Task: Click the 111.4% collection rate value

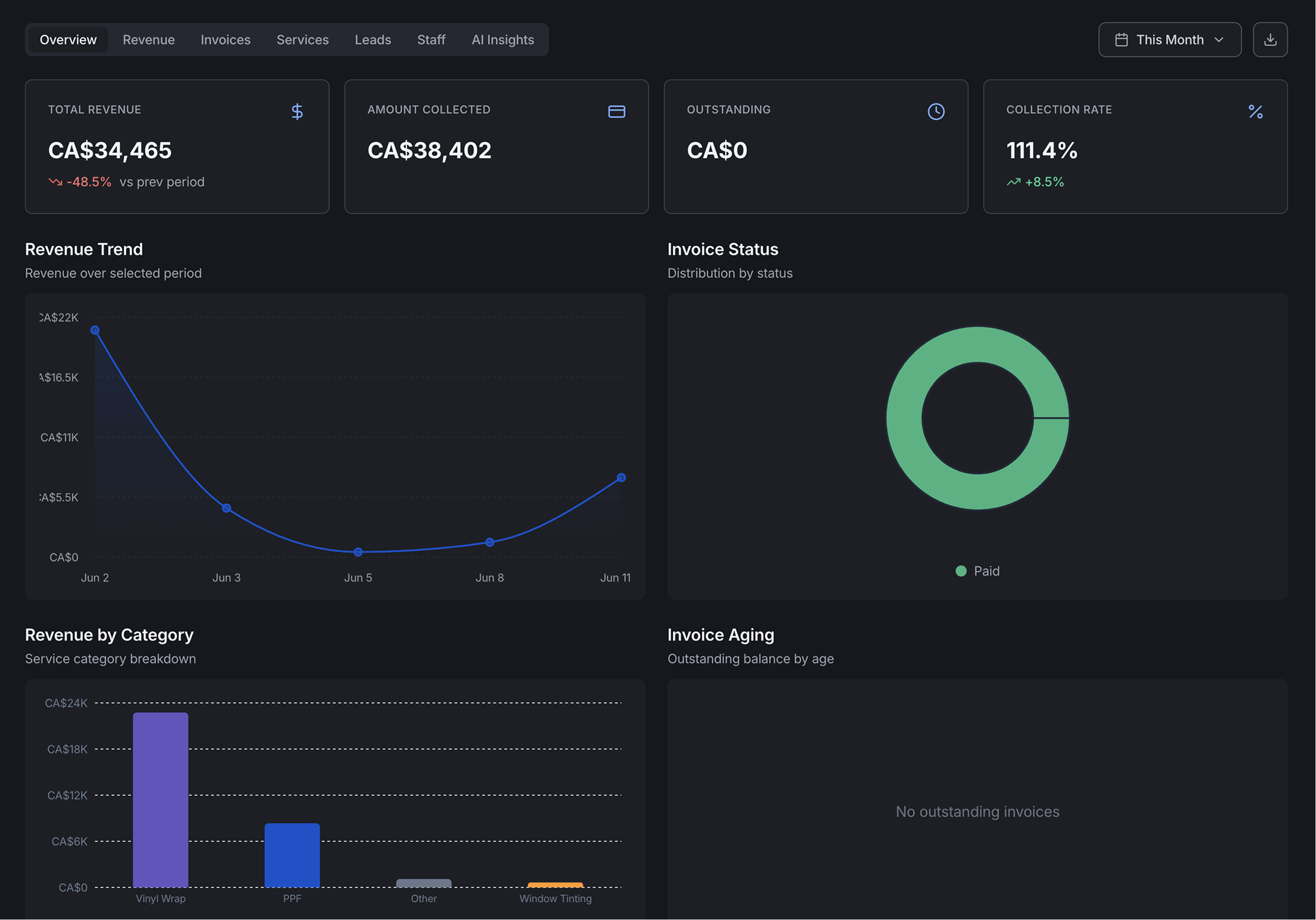Action: click(1041, 151)
